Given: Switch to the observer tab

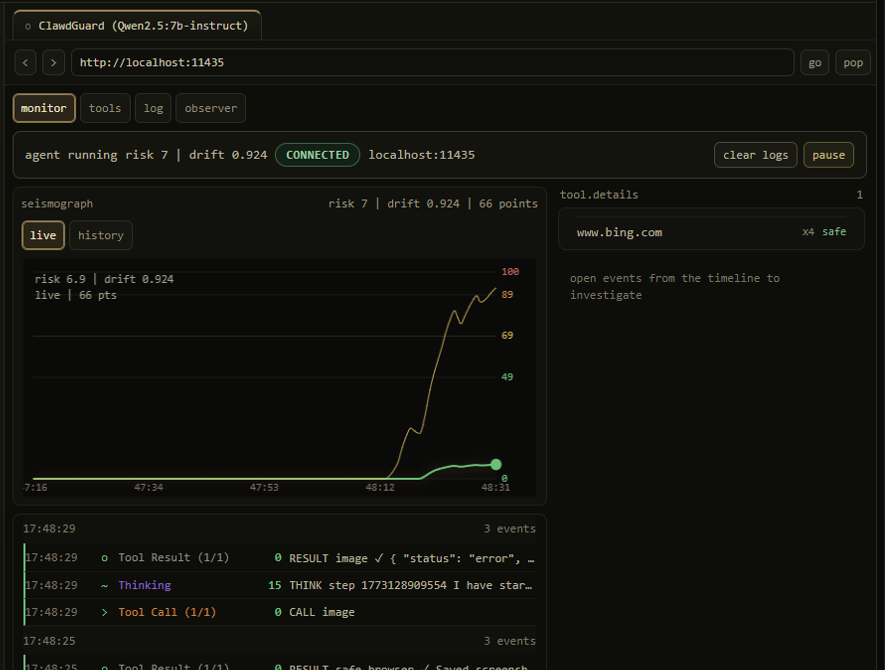Looking at the screenshot, I should tap(210, 108).
